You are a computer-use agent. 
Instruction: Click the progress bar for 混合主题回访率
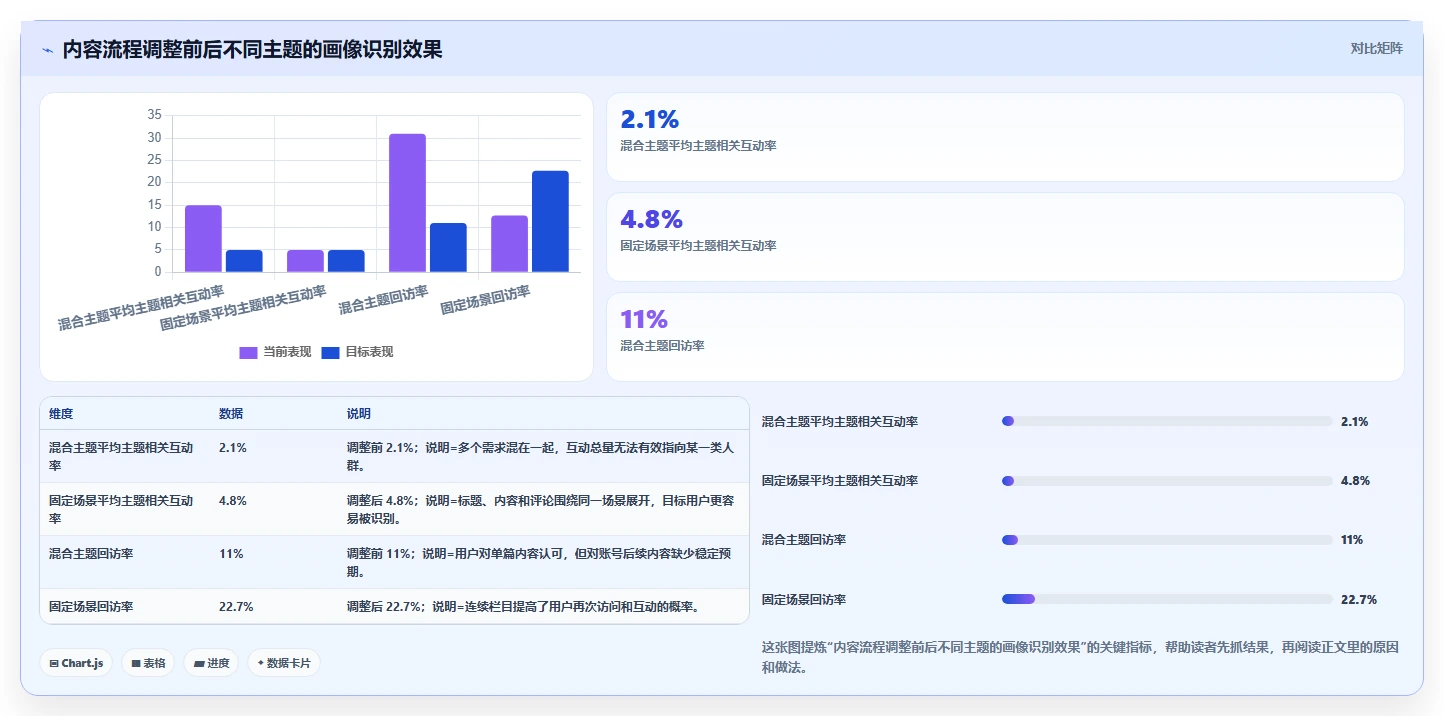(1167, 540)
